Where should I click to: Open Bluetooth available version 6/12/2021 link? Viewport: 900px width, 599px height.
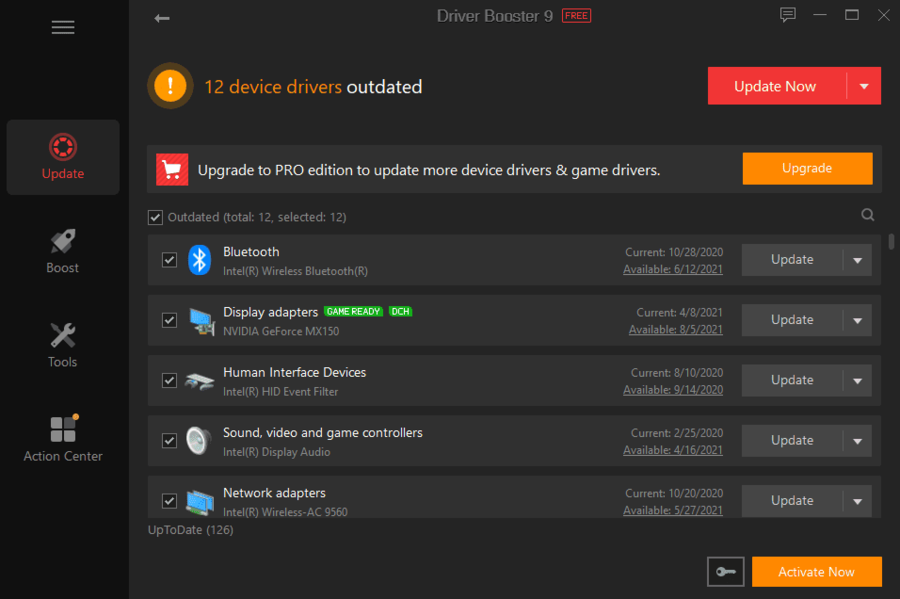tap(673, 269)
